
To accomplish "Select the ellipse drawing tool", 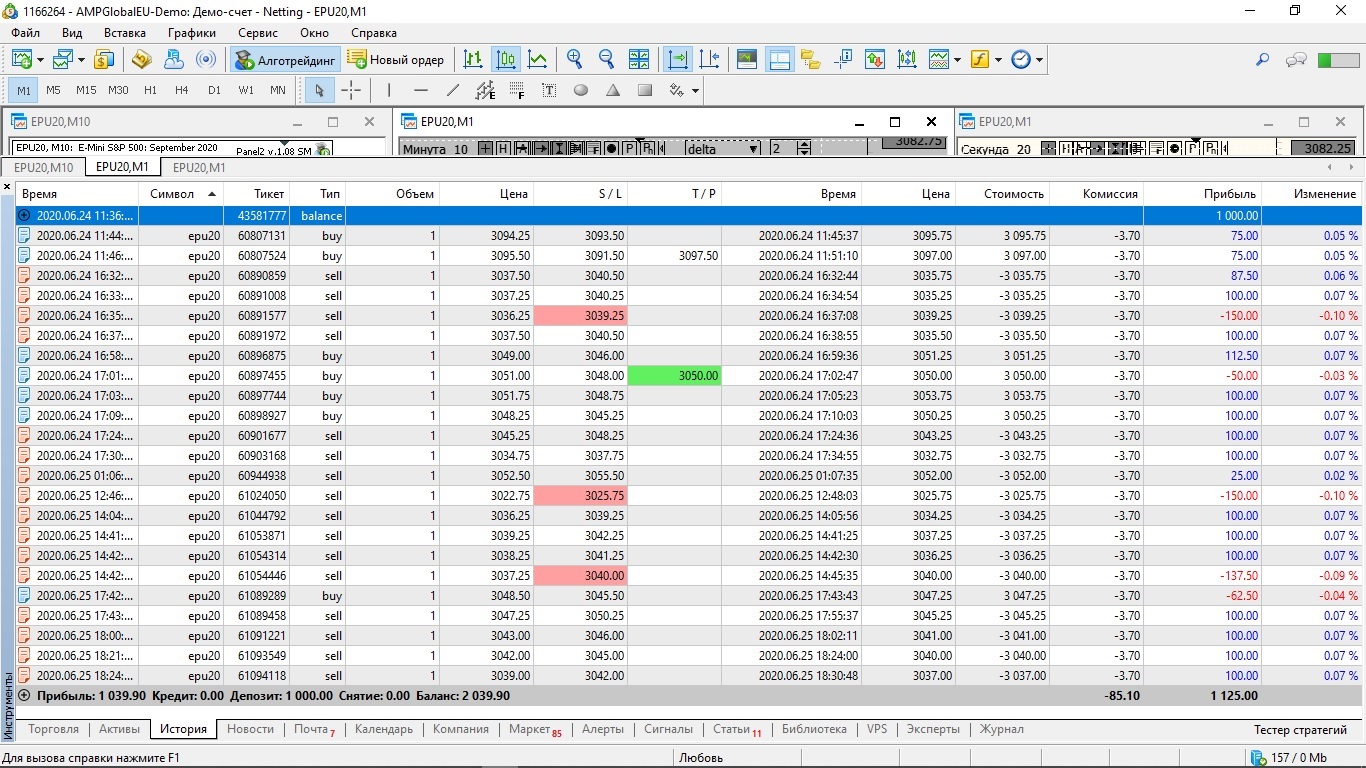I will [x=581, y=90].
